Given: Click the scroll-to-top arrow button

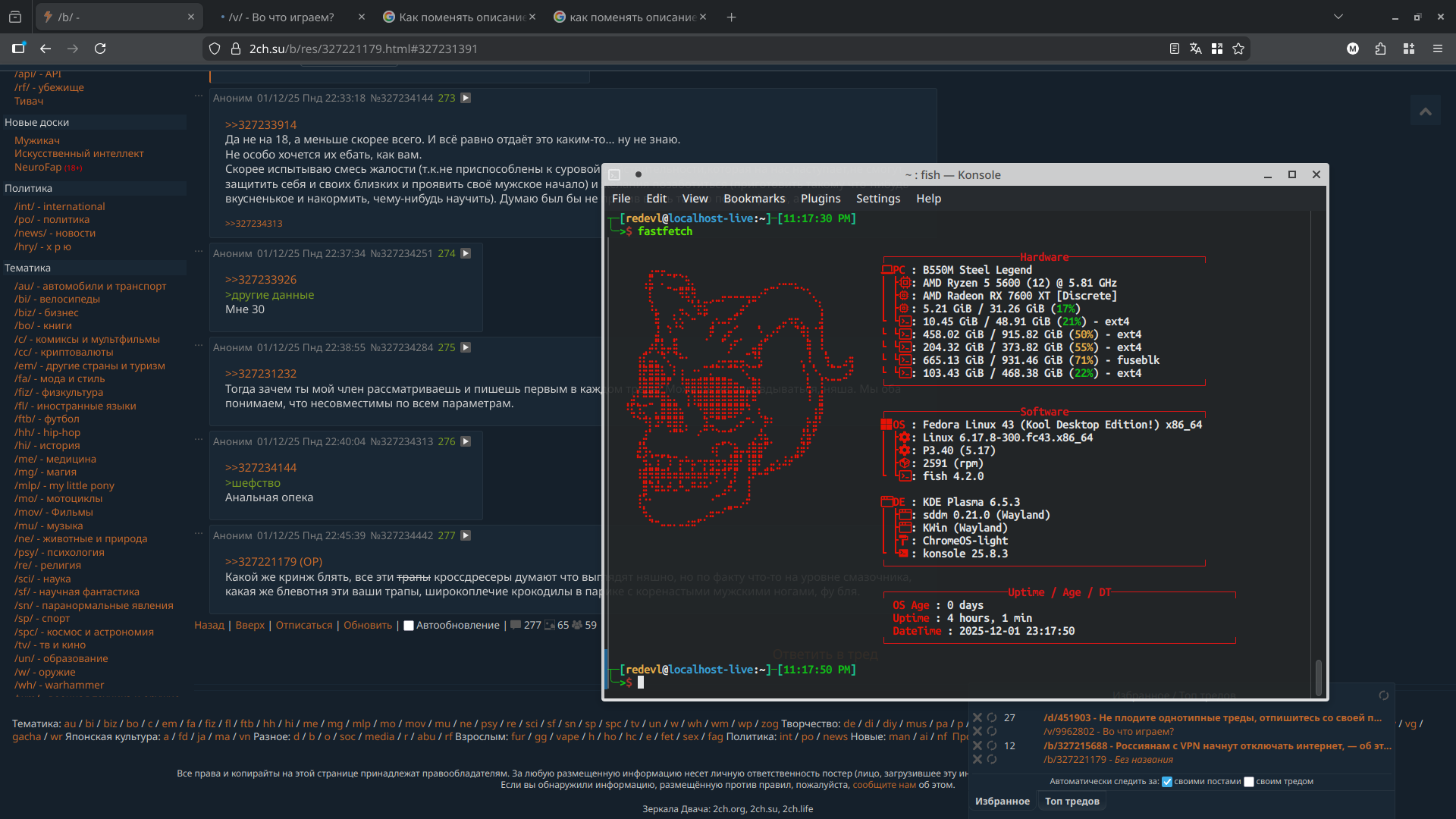Looking at the screenshot, I should 1426,112.
